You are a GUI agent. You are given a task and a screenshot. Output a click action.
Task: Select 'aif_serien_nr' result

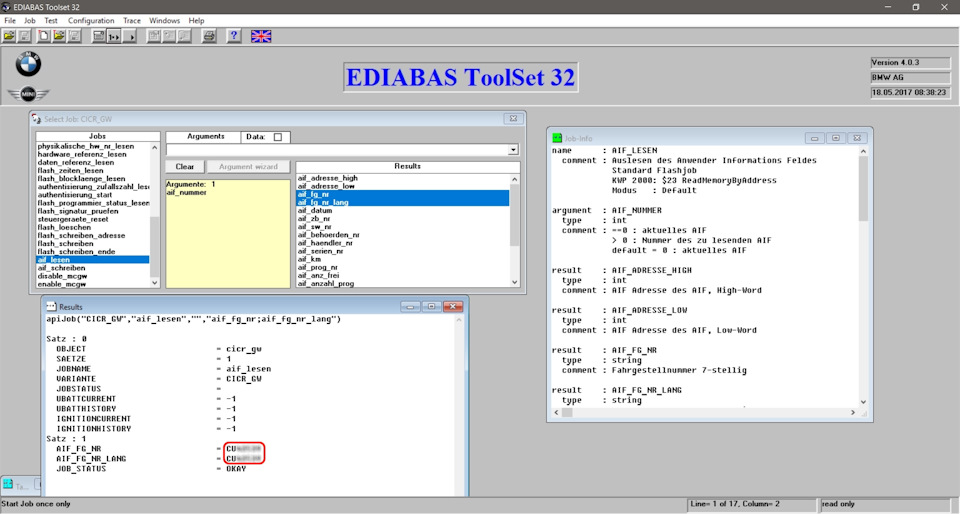[403, 251]
